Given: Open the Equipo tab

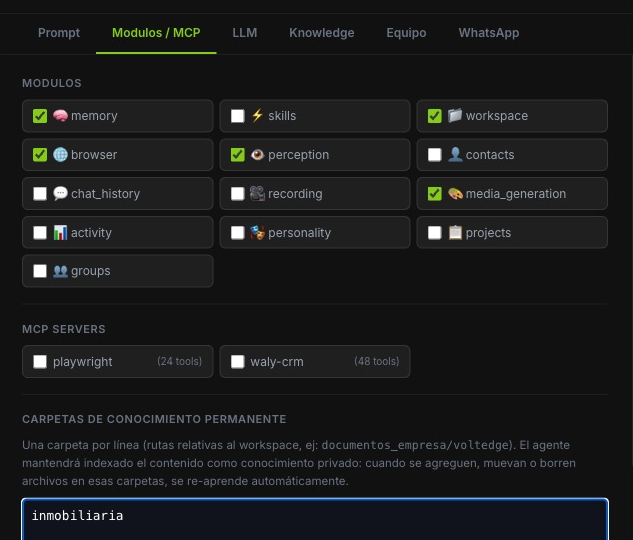Looking at the screenshot, I should tap(406, 33).
